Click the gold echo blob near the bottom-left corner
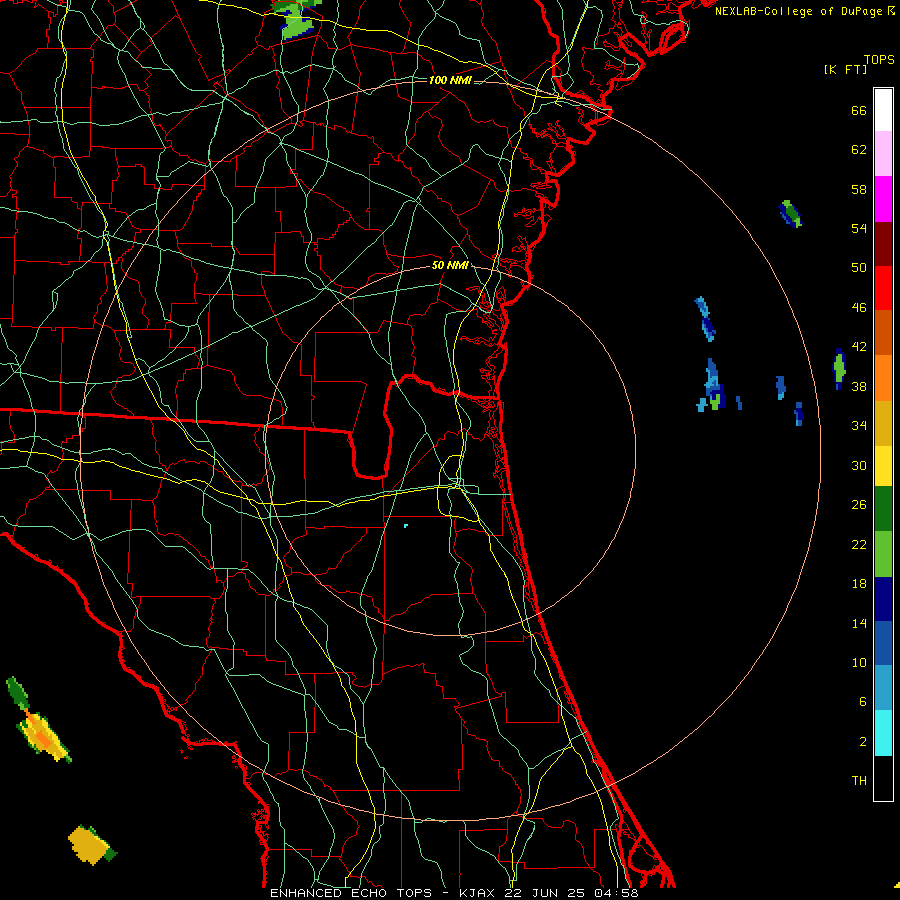900x900 pixels. tap(91, 844)
